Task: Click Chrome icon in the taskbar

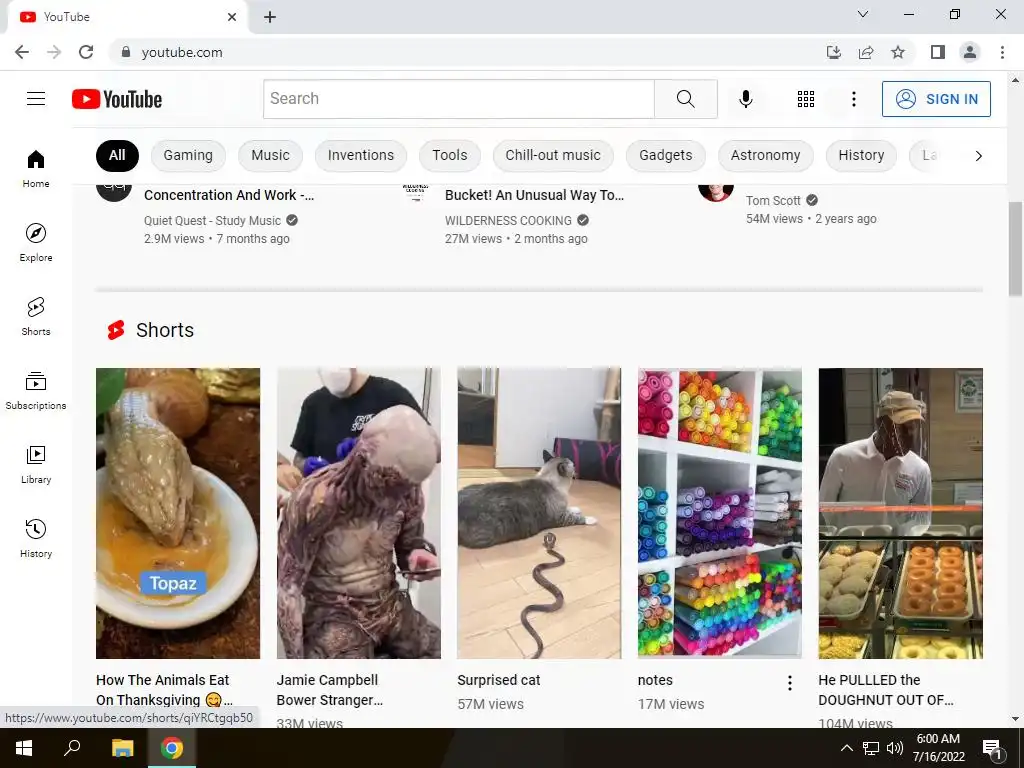Action: pyautogui.click(x=172, y=748)
